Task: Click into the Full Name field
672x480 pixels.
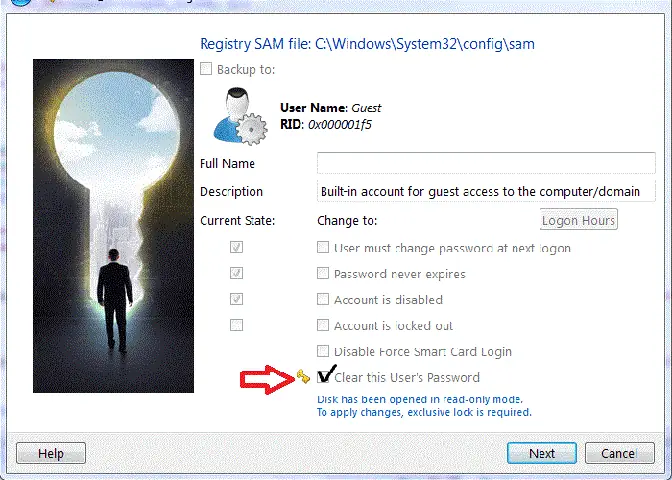Action: pyautogui.click(x=486, y=163)
